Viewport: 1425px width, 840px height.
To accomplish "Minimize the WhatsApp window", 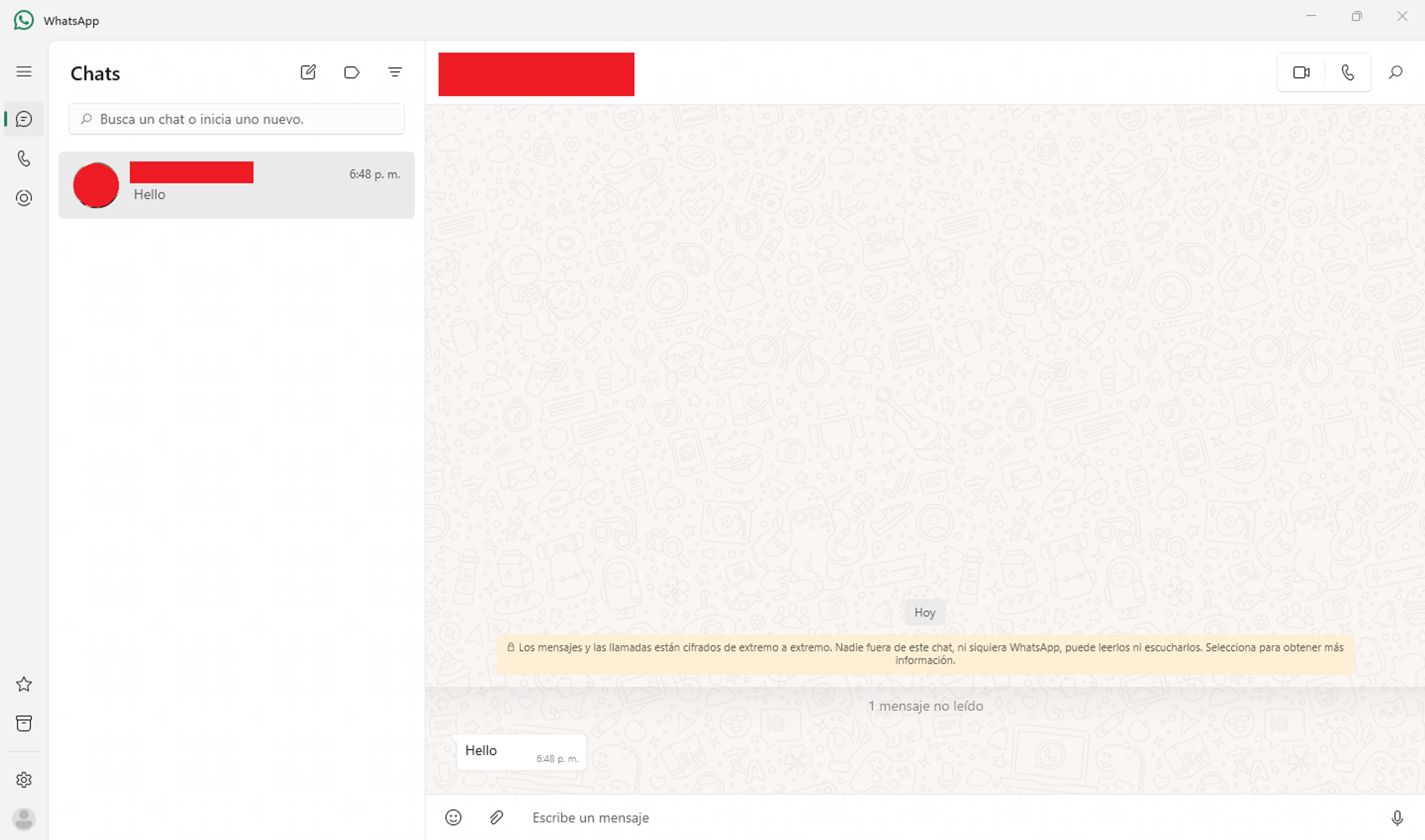I will pyautogui.click(x=1311, y=16).
